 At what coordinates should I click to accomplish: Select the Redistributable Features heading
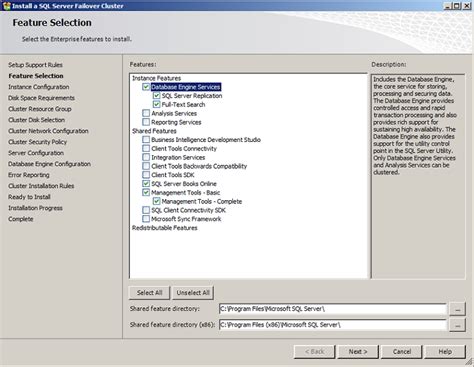point(165,228)
